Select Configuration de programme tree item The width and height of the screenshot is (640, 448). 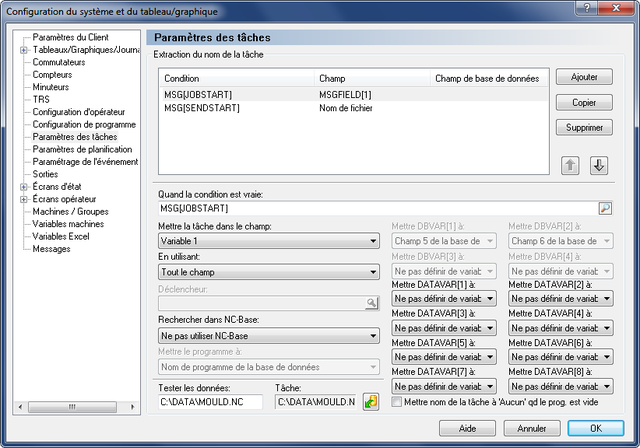[84, 124]
